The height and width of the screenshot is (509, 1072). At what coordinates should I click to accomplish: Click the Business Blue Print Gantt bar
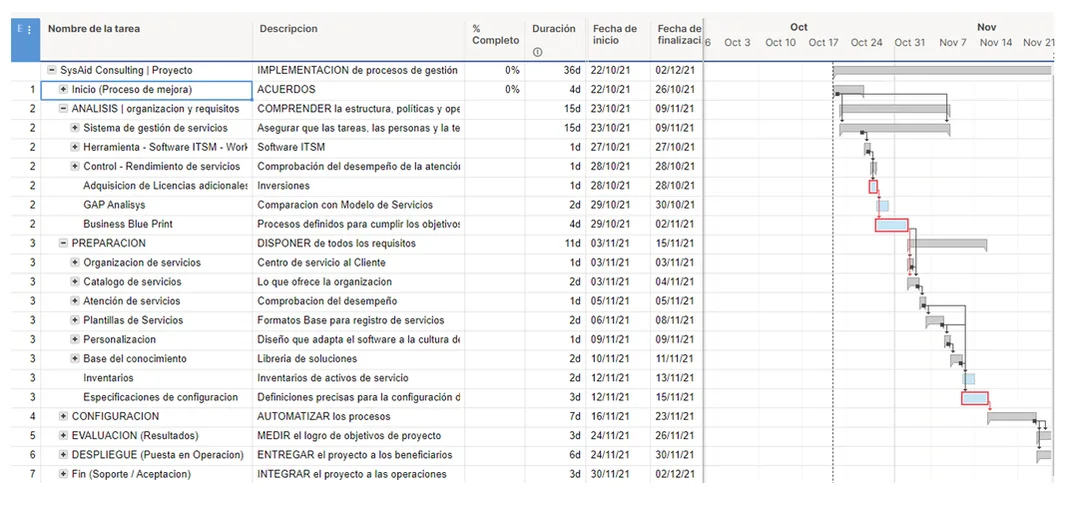pos(892,225)
